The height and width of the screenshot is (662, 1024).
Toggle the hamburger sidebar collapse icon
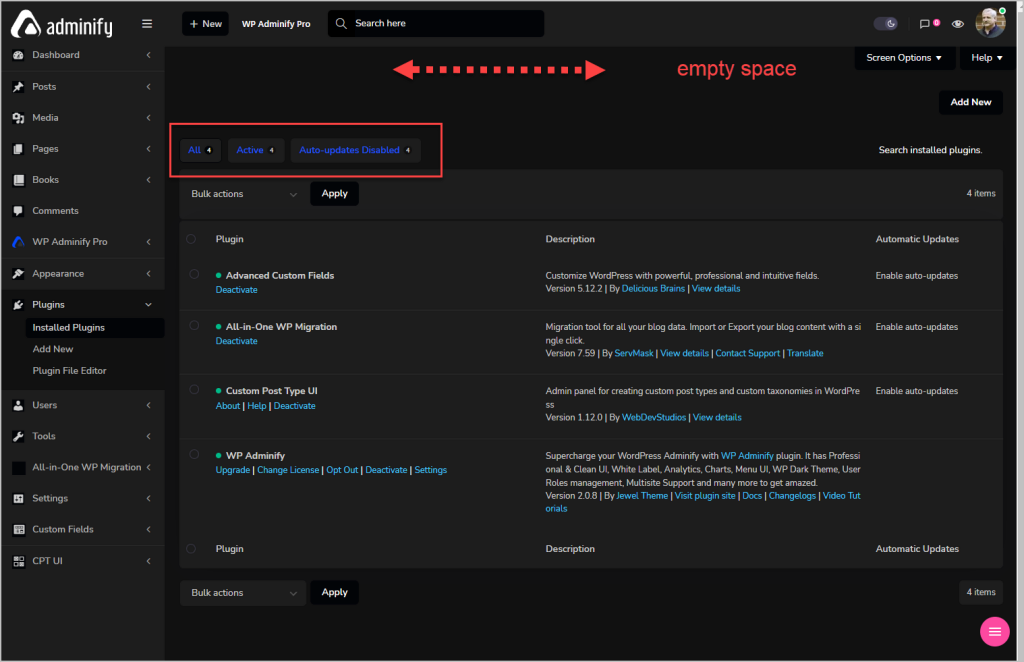point(147,24)
